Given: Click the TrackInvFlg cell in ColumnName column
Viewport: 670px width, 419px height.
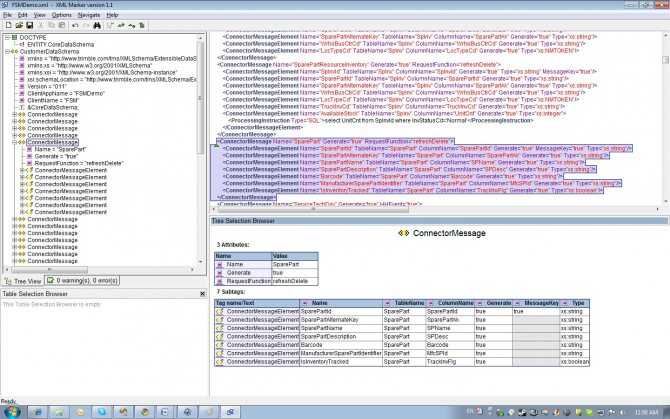Looking at the screenshot, I should (x=450, y=362).
